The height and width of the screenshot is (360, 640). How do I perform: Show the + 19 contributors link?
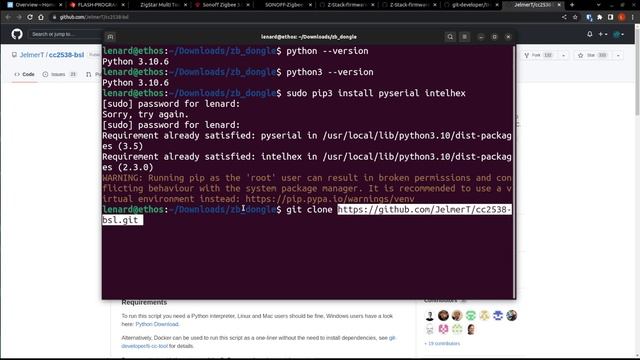(x=442, y=344)
